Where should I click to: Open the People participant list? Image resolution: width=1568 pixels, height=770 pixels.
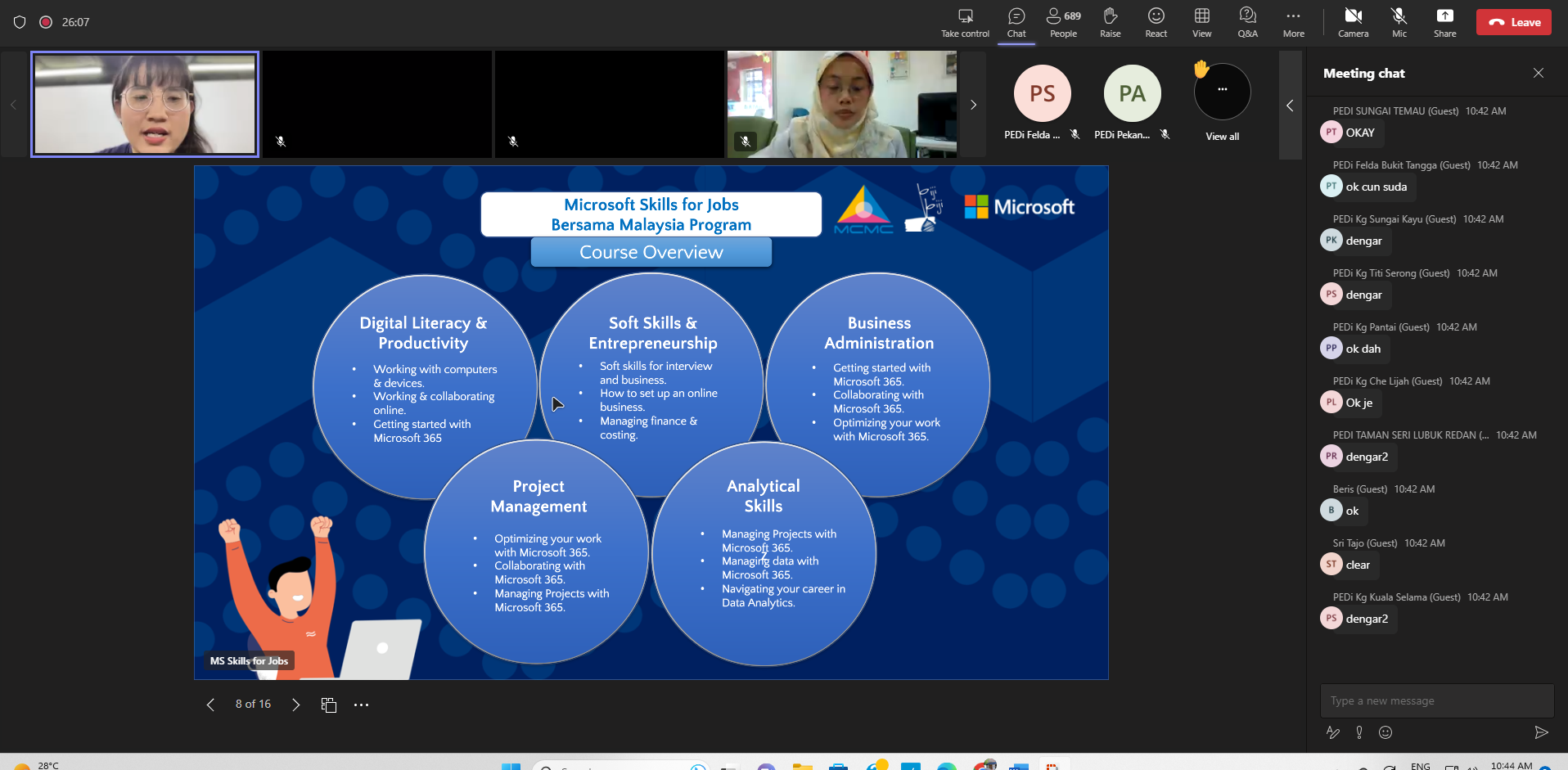click(1063, 22)
